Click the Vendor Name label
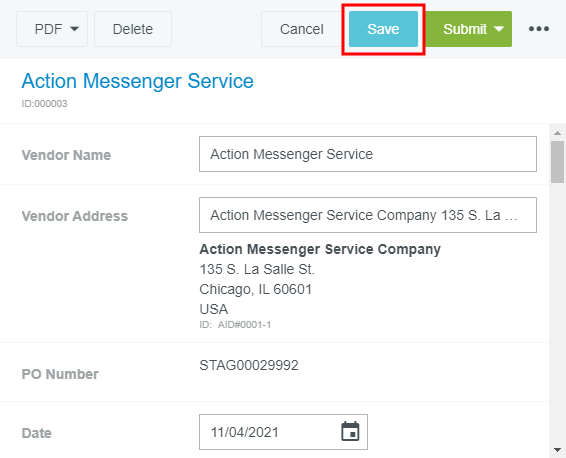The height and width of the screenshot is (458, 566). pos(66,155)
